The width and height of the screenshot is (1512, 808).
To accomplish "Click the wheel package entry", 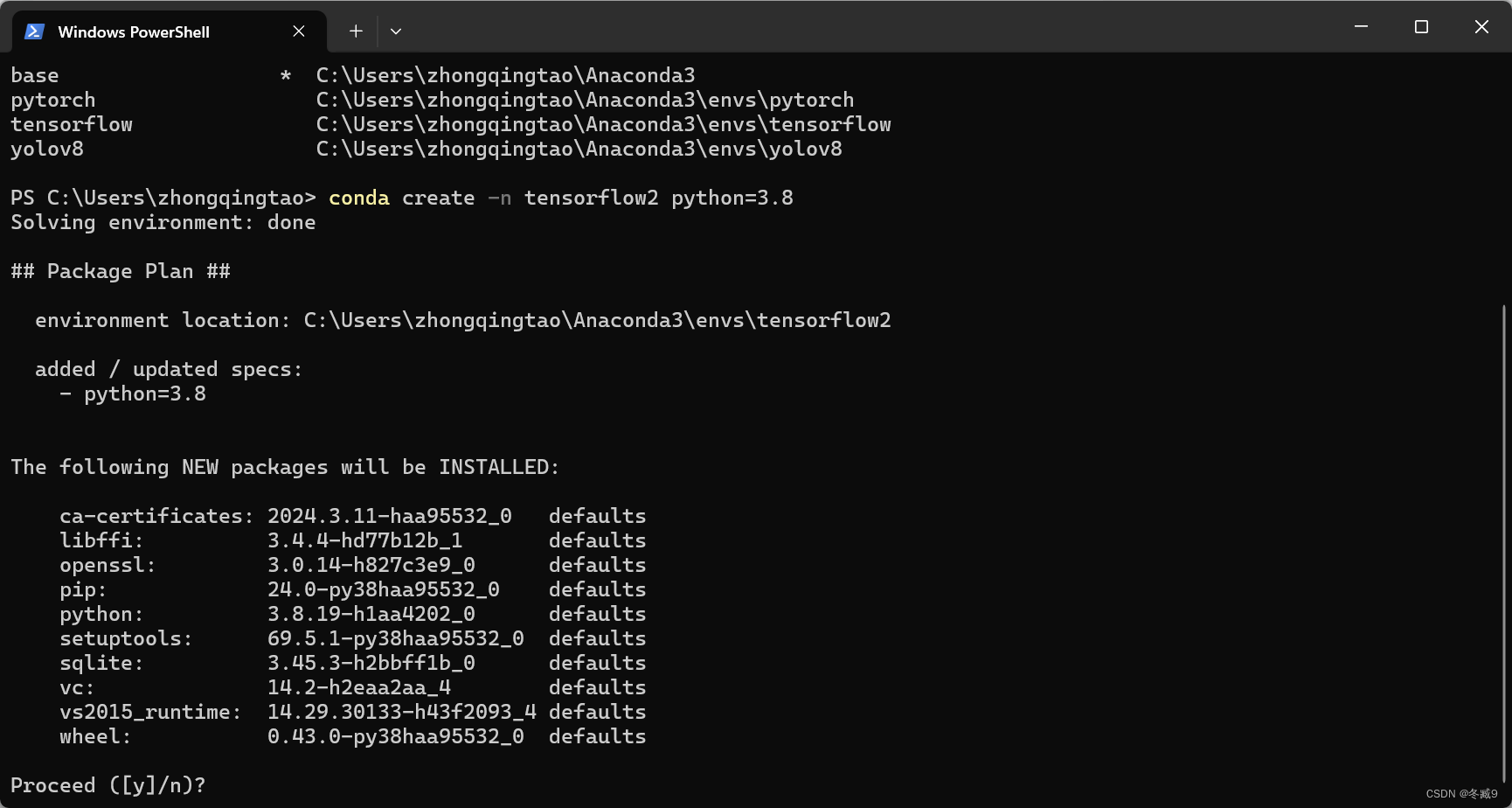I will pyautogui.click(x=94, y=736).
